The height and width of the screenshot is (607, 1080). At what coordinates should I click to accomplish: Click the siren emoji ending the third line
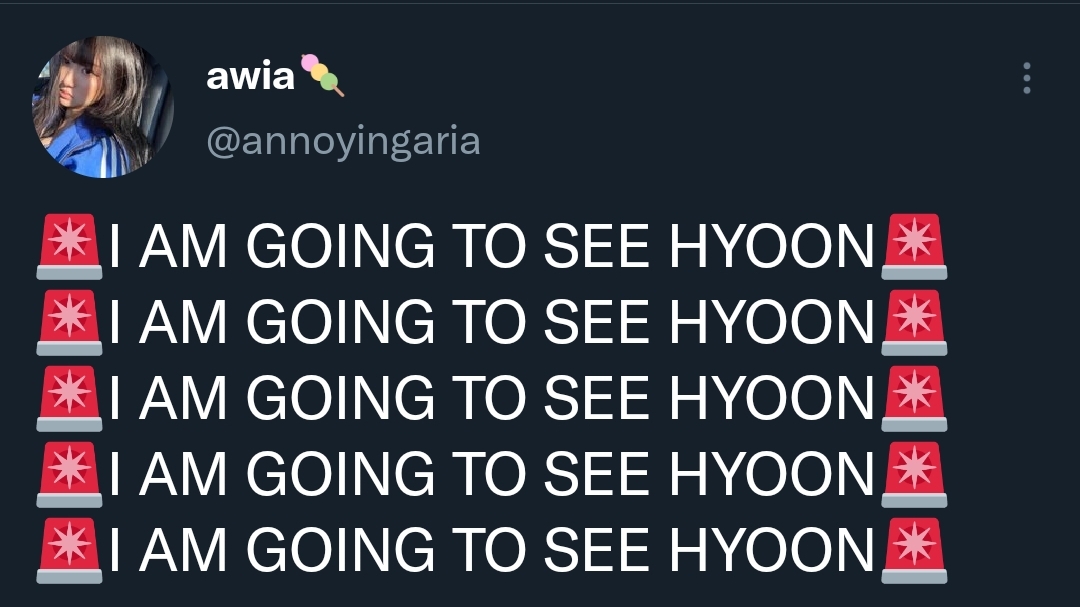click(x=914, y=398)
